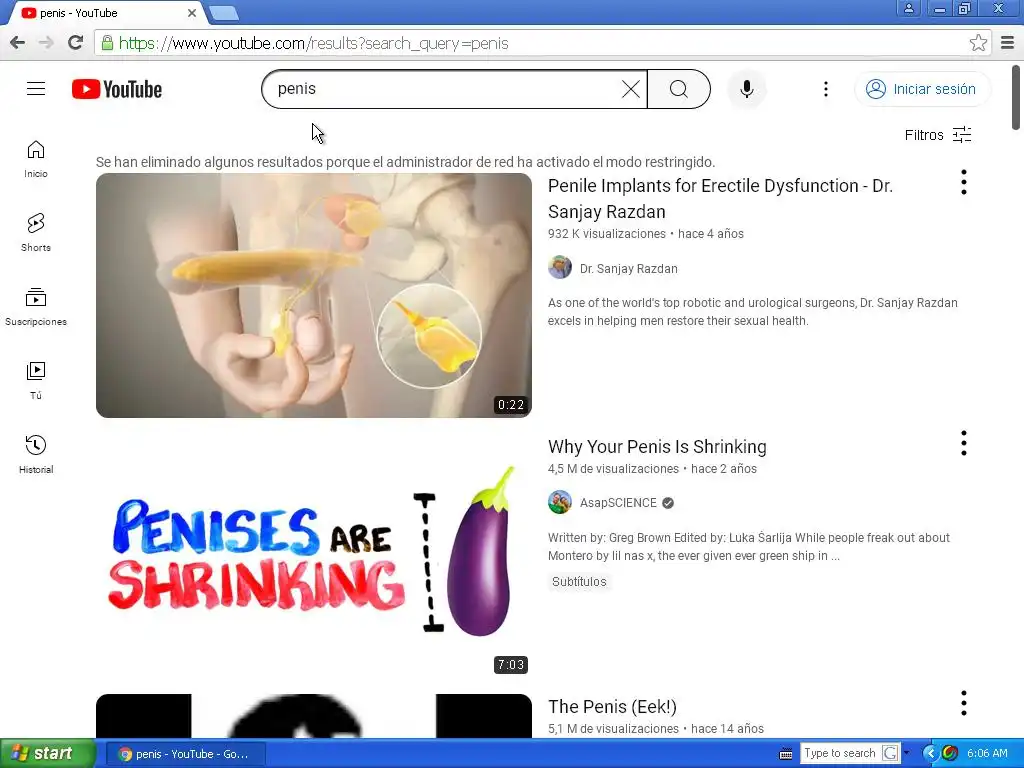This screenshot has width=1024, height=768.
Task: Click the taskbar keyboard icon
Action: coord(786,754)
